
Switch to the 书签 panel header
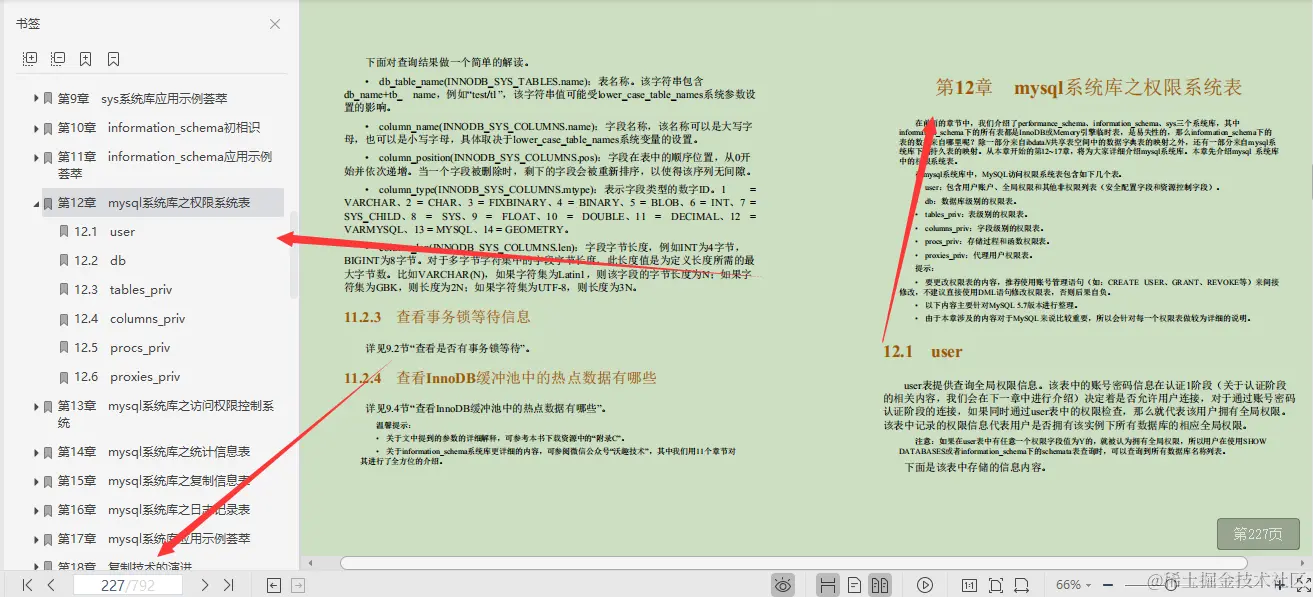[x=27, y=22]
